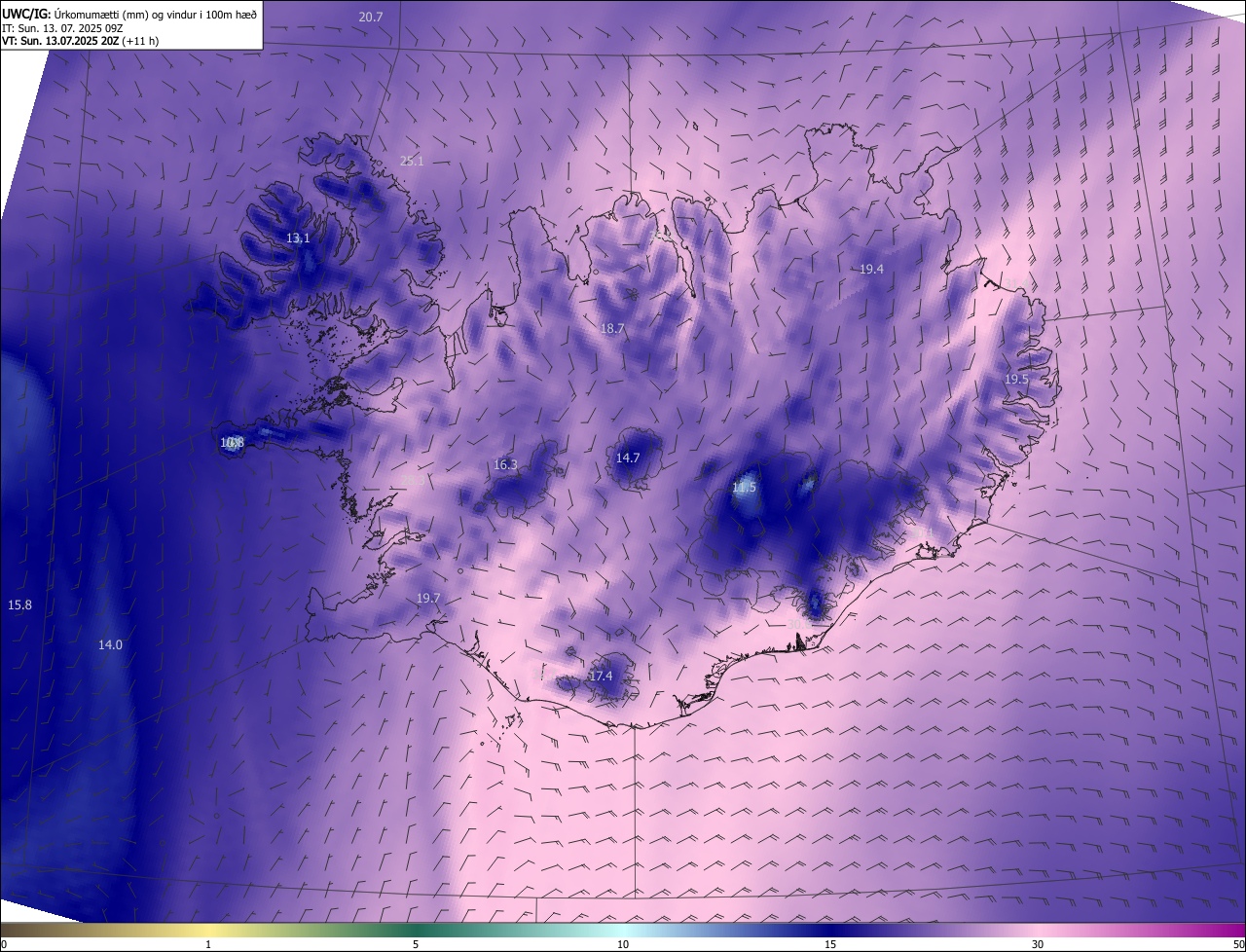This screenshot has width=1246, height=952.
Task: Click the legend tick label '5'
Action: point(416,944)
